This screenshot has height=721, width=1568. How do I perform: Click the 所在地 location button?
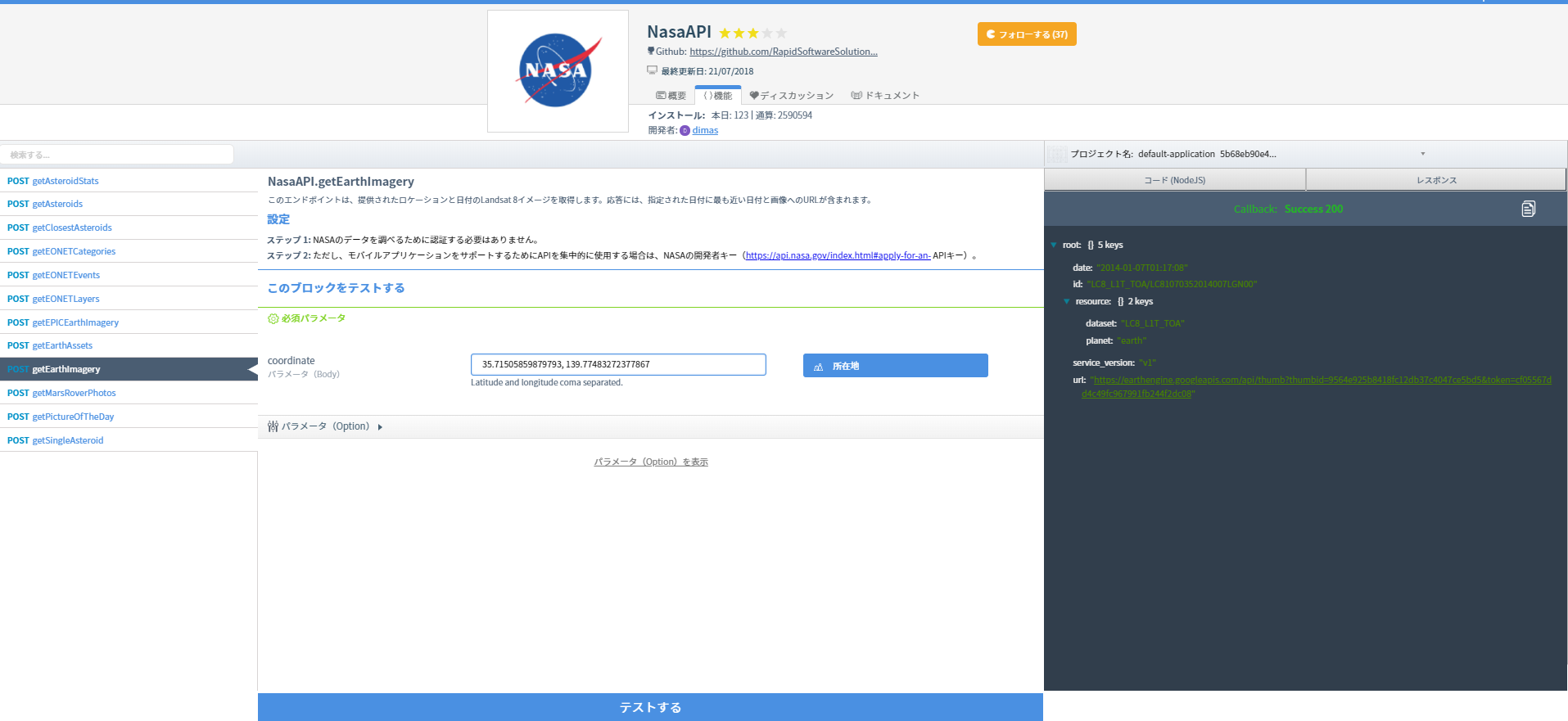tap(895, 366)
